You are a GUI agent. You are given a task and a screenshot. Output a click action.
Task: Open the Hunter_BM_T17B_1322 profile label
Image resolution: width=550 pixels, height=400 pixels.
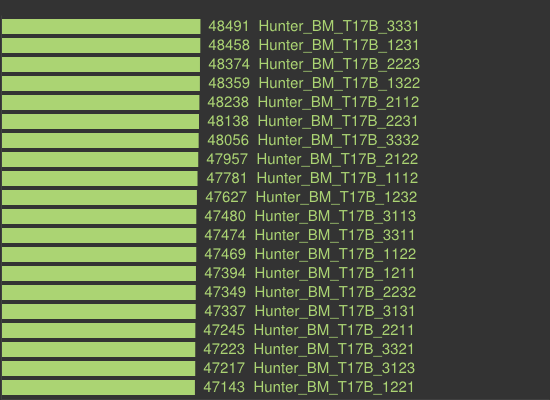coord(339,83)
